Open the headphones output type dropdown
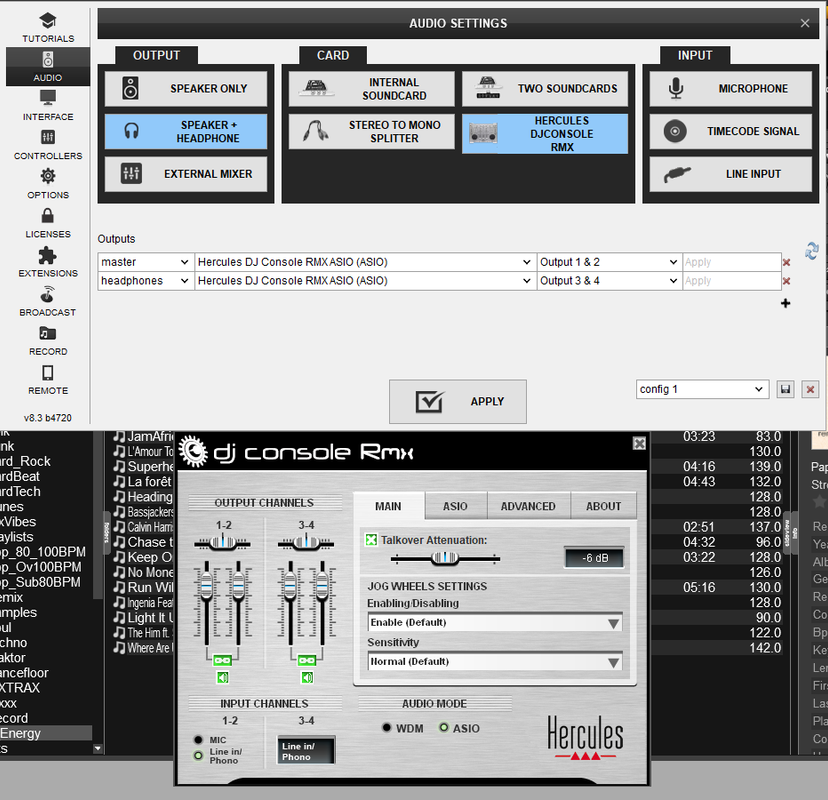Image resolution: width=828 pixels, height=800 pixels. [x=145, y=281]
